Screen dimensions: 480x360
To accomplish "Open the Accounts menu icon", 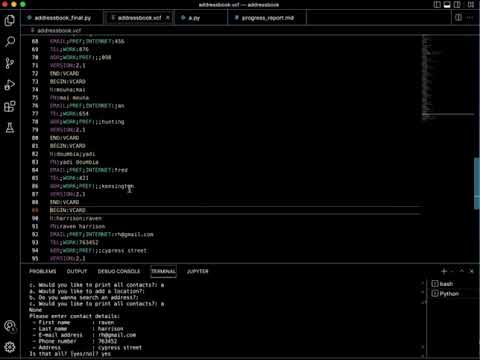I will [10, 326].
